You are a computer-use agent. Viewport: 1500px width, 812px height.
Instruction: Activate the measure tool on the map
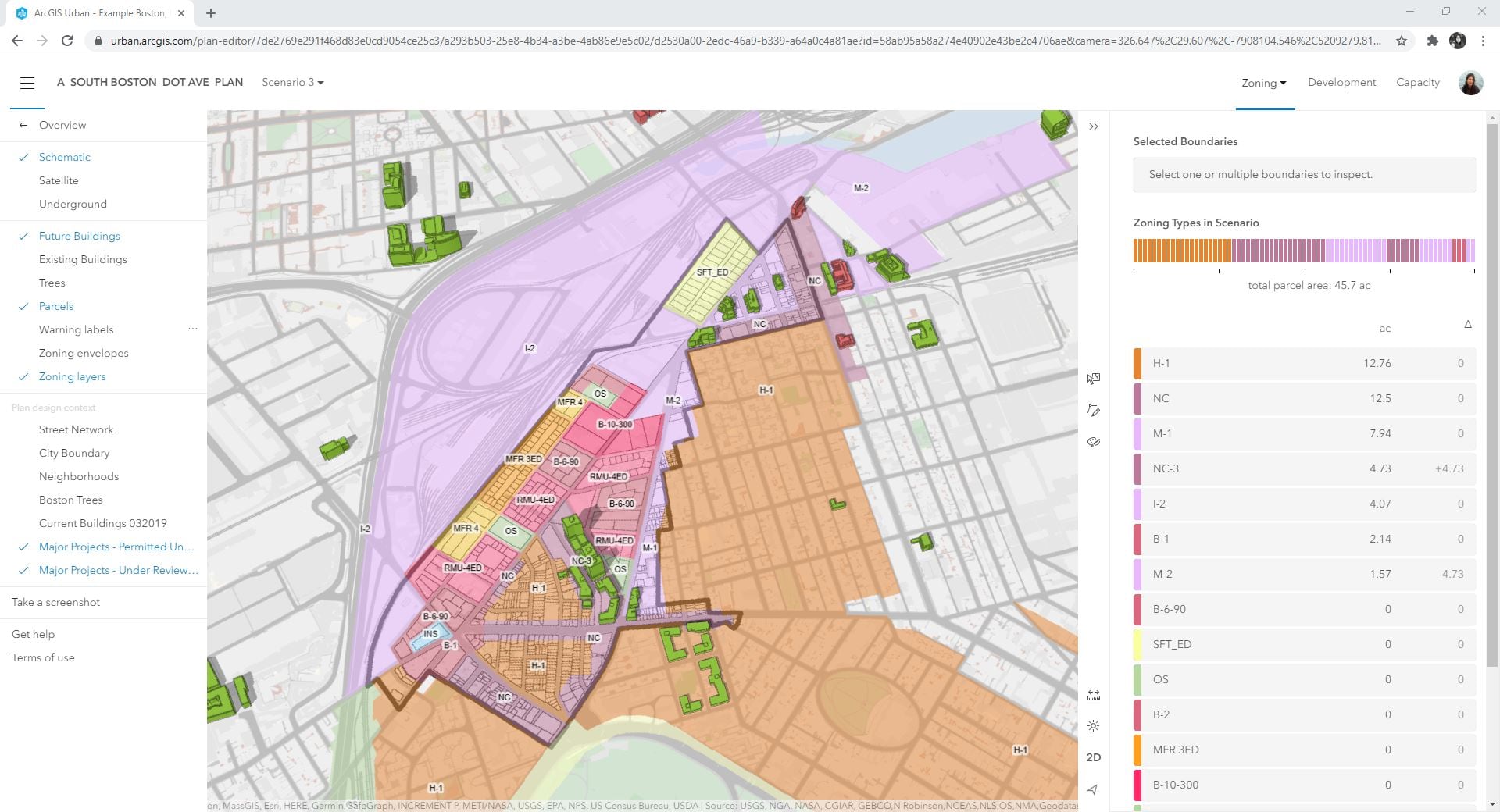(1094, 694)
